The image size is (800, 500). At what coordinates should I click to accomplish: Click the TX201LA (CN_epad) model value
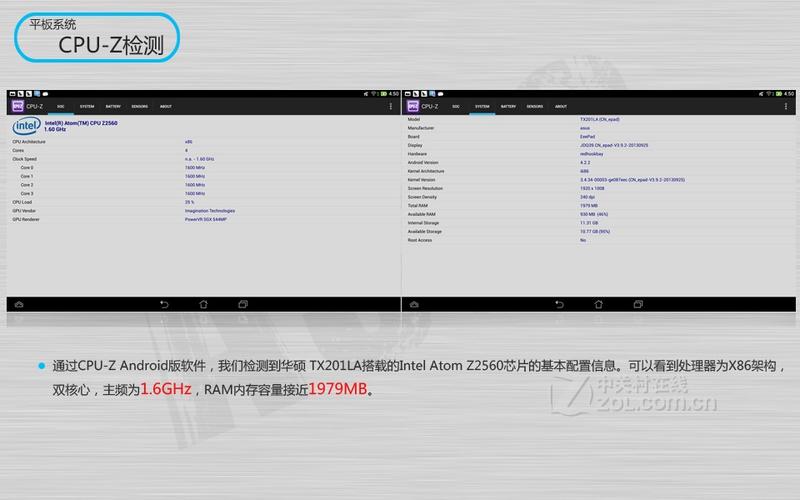[x=599, y=119]
